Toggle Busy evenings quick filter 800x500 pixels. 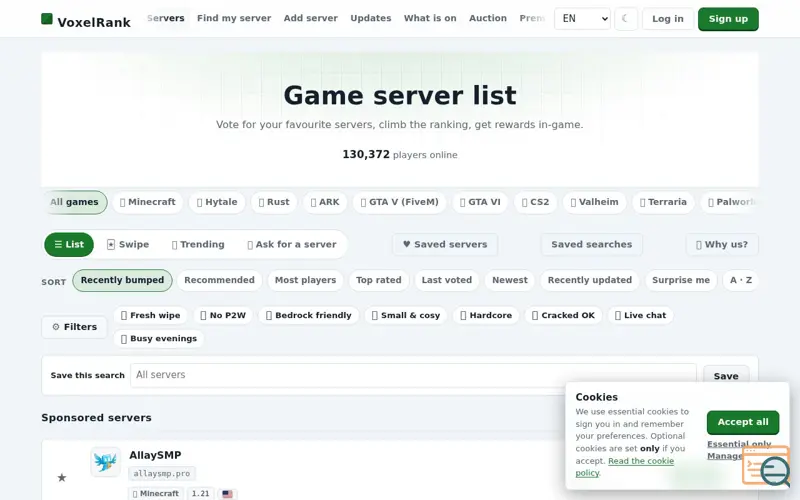point(159,339)
